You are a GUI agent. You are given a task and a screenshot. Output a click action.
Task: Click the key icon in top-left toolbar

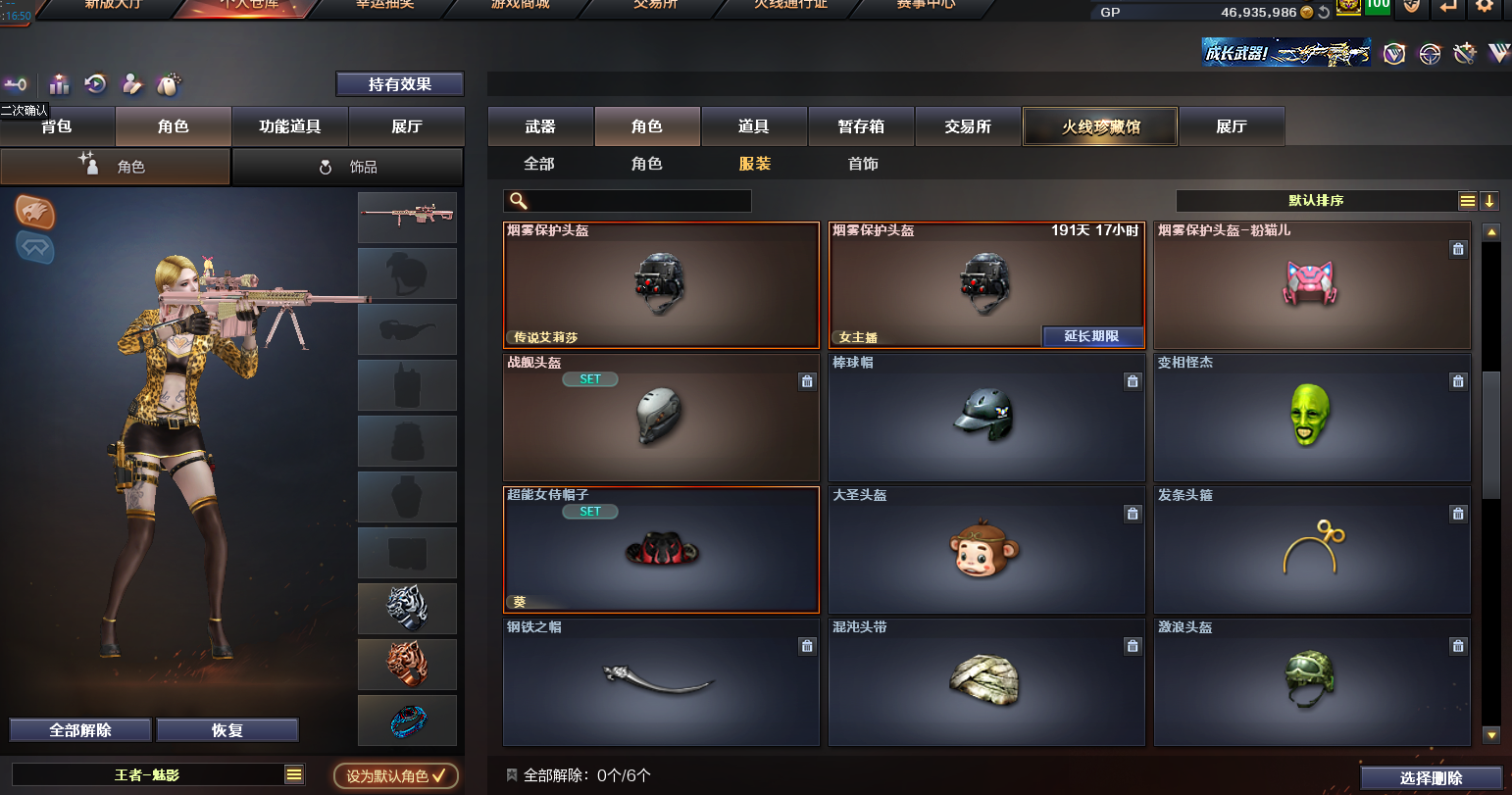[16, 85]
